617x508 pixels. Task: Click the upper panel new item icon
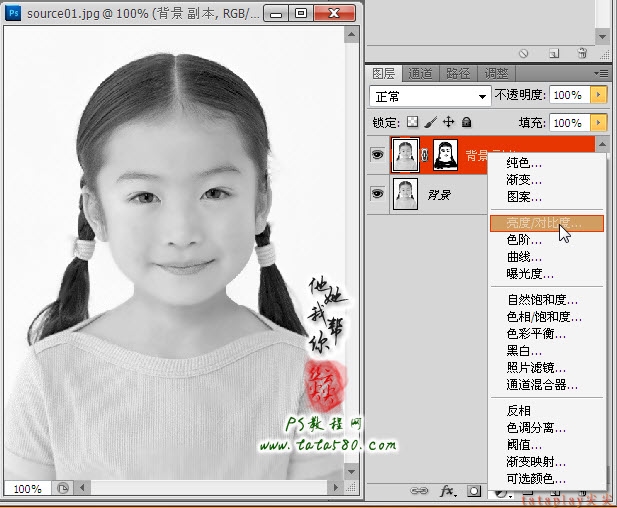click(x=554, y=53)
